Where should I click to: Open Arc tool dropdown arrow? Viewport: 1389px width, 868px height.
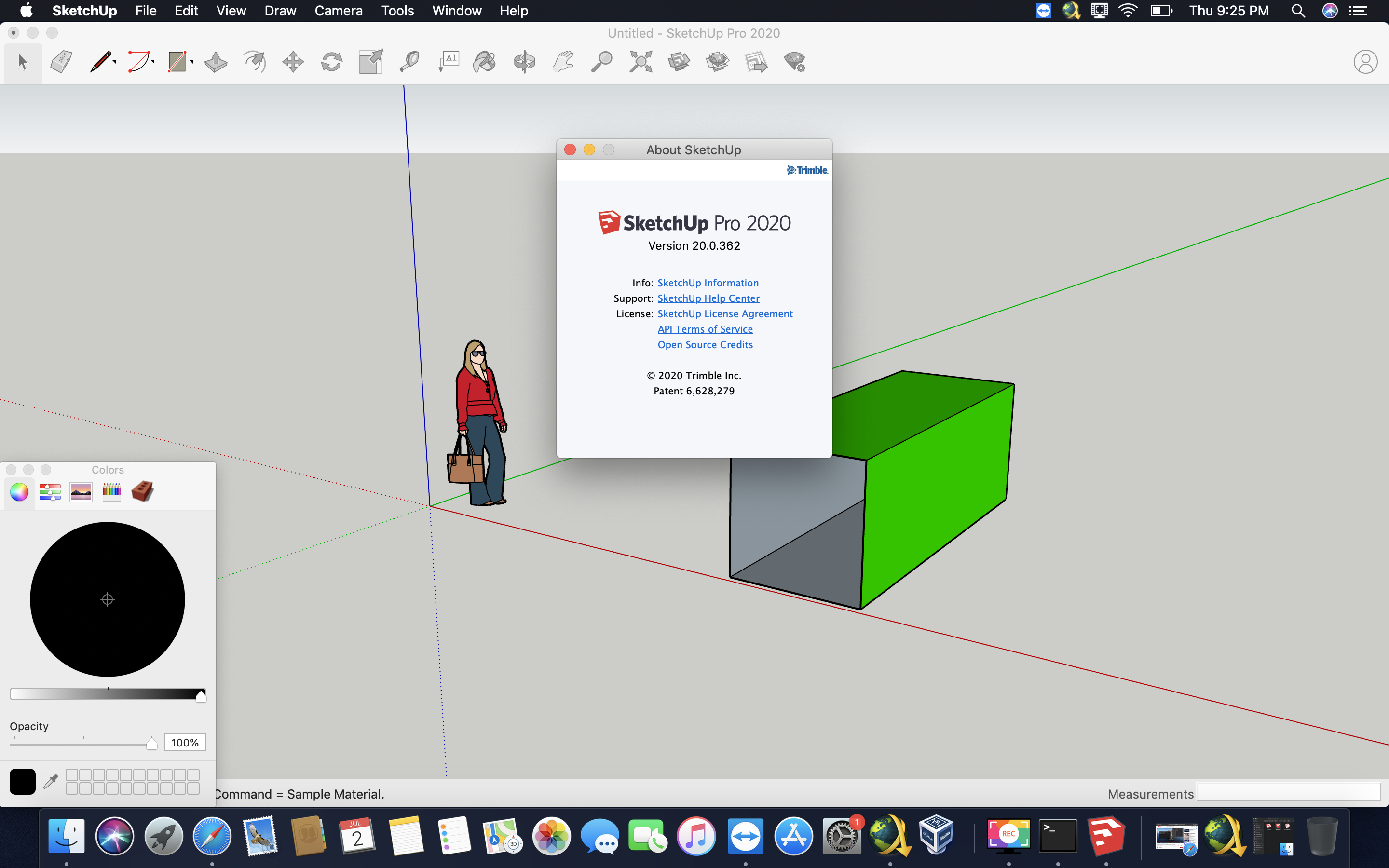[x=153, y=61]
